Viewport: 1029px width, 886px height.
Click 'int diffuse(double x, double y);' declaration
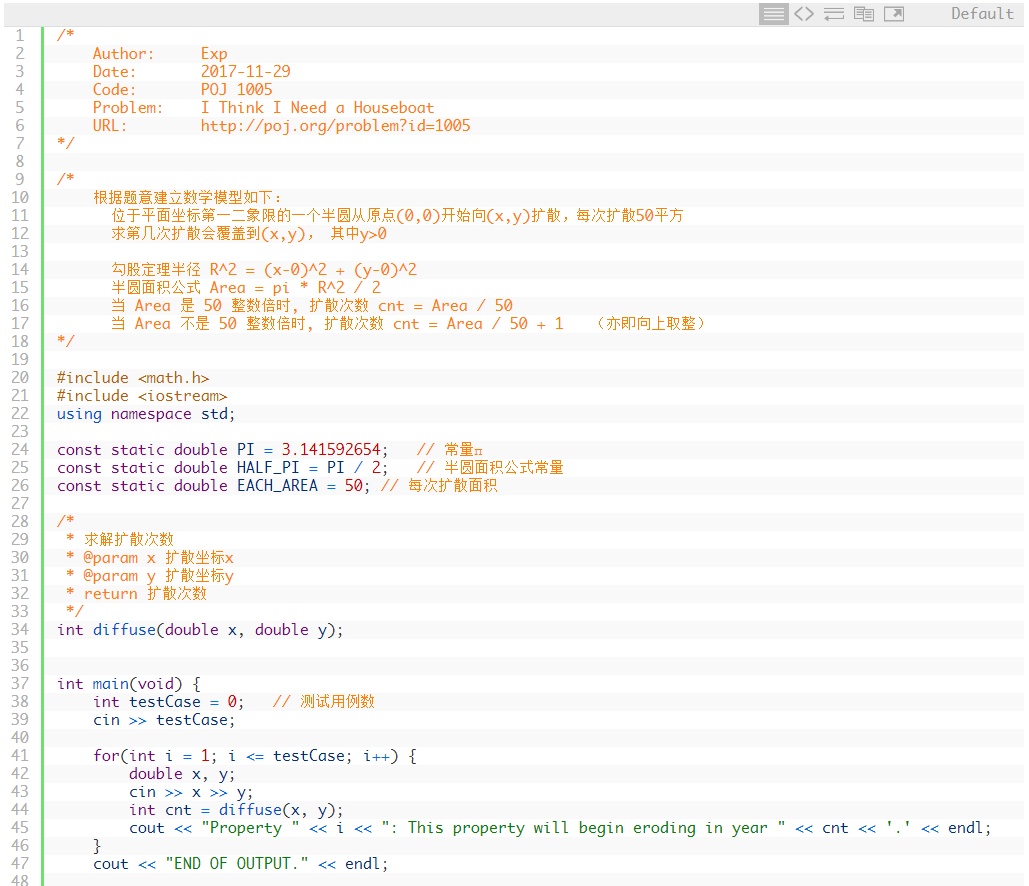200,630
